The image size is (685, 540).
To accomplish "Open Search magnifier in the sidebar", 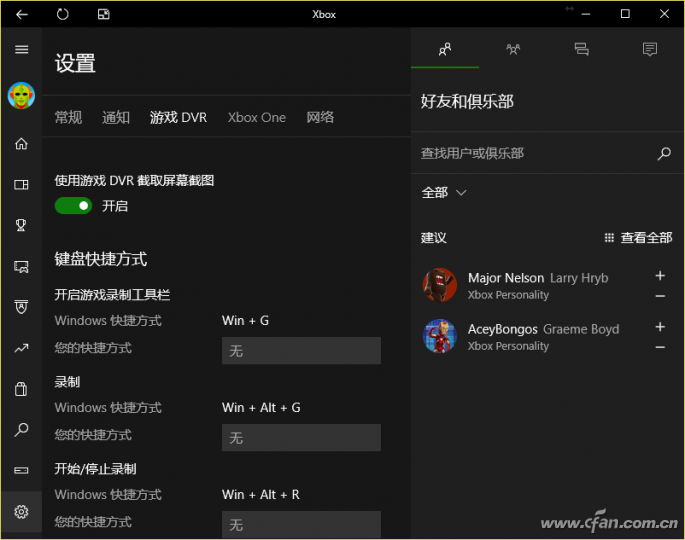I will [21, 430].
